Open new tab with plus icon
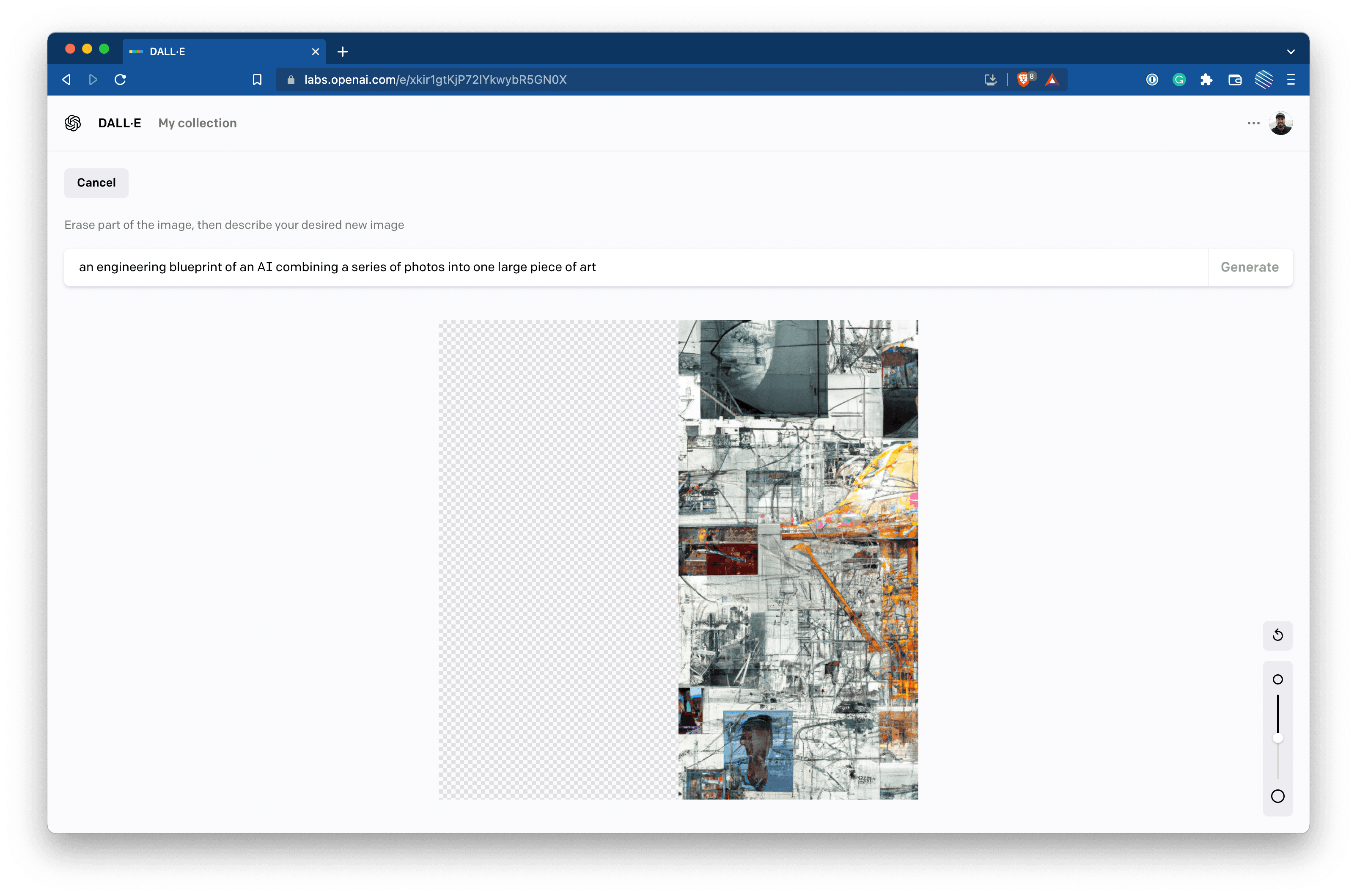 point(342,52)
